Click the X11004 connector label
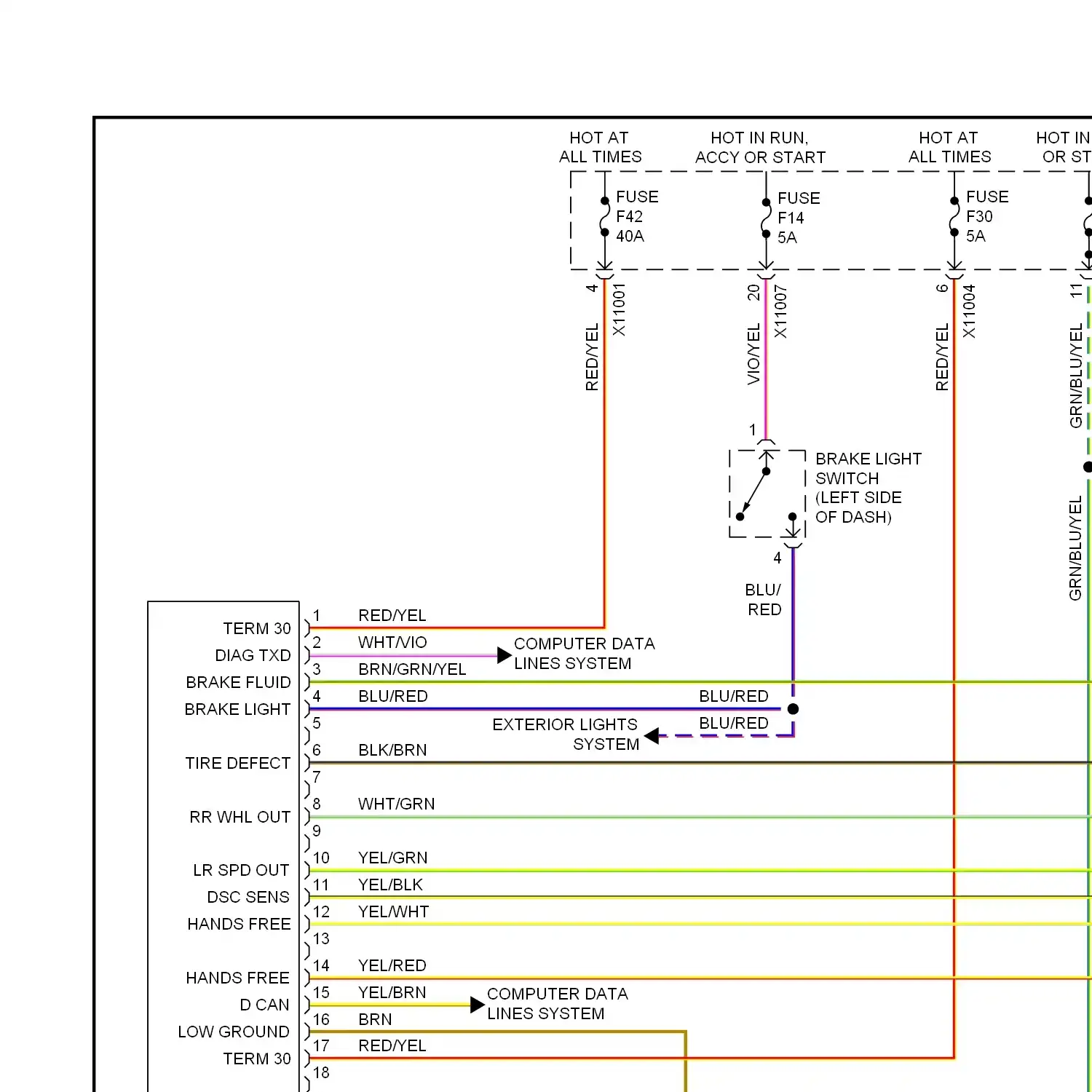1092x1092 pixels. 969,311
